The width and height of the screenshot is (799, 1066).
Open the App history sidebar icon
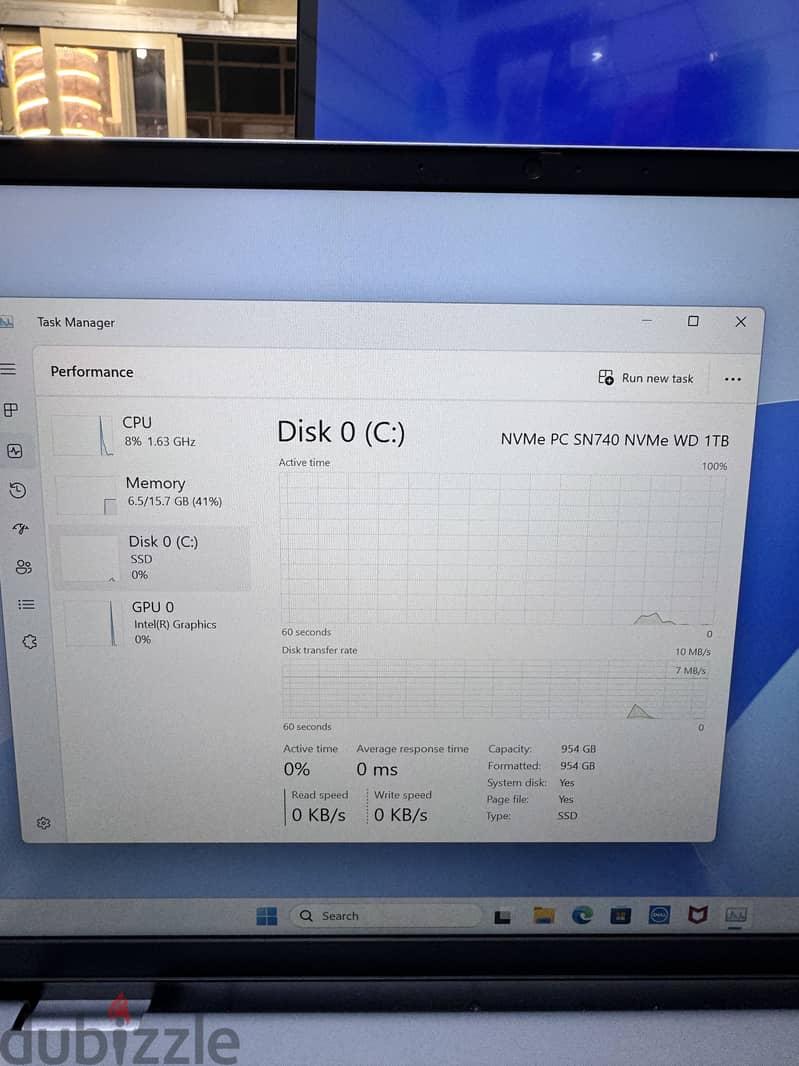point(18,490)
